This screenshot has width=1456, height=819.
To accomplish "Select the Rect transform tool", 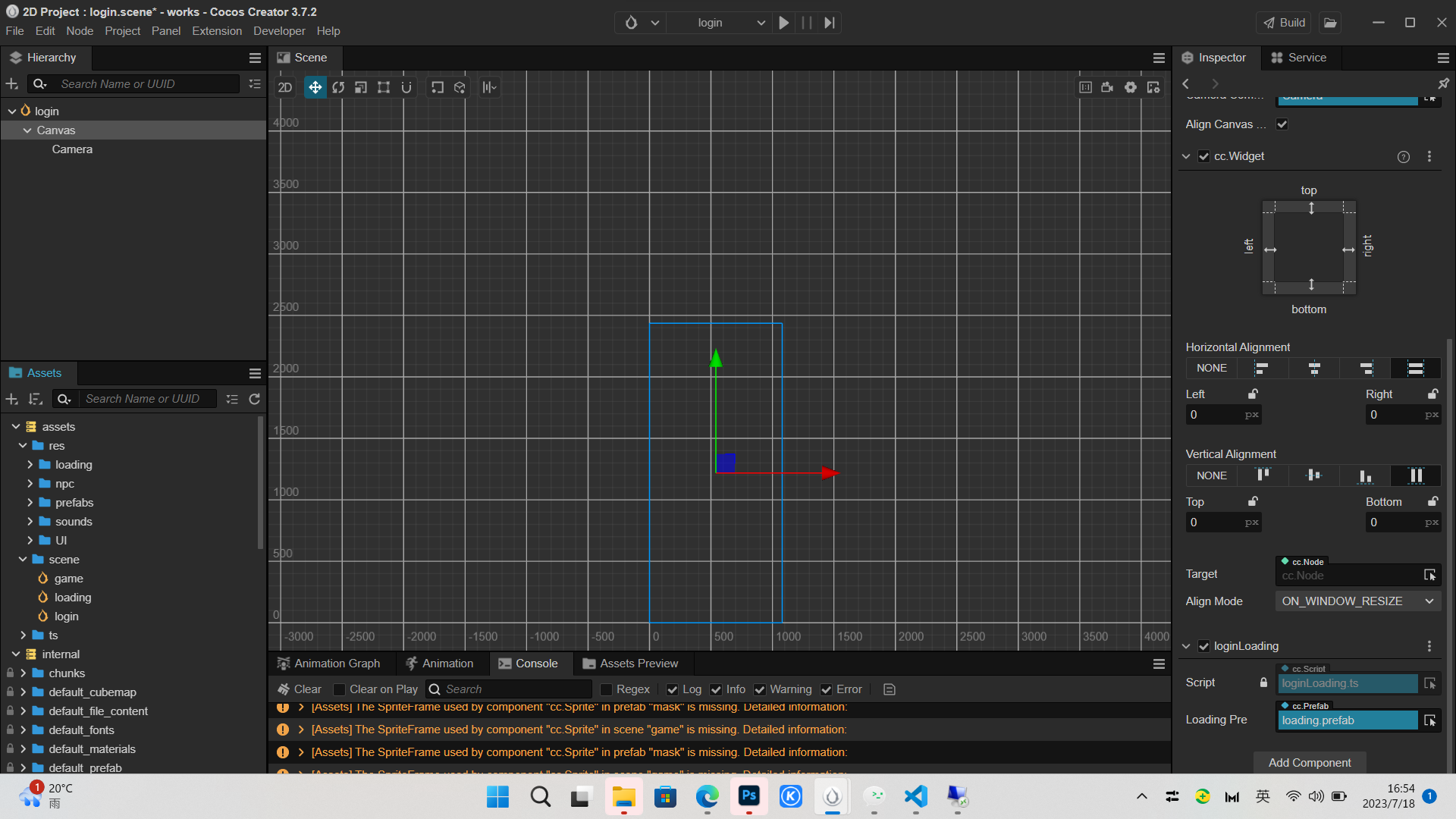I will [384, 87].
